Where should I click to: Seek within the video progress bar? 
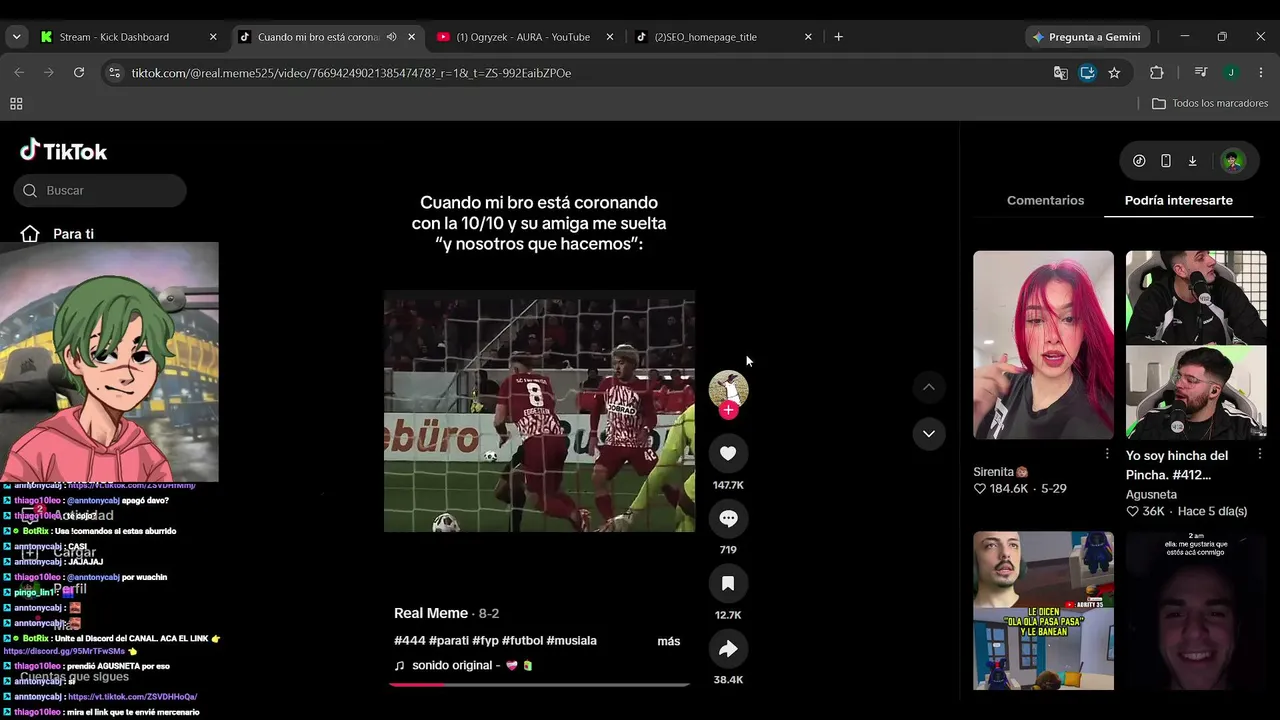pos(539,685)
